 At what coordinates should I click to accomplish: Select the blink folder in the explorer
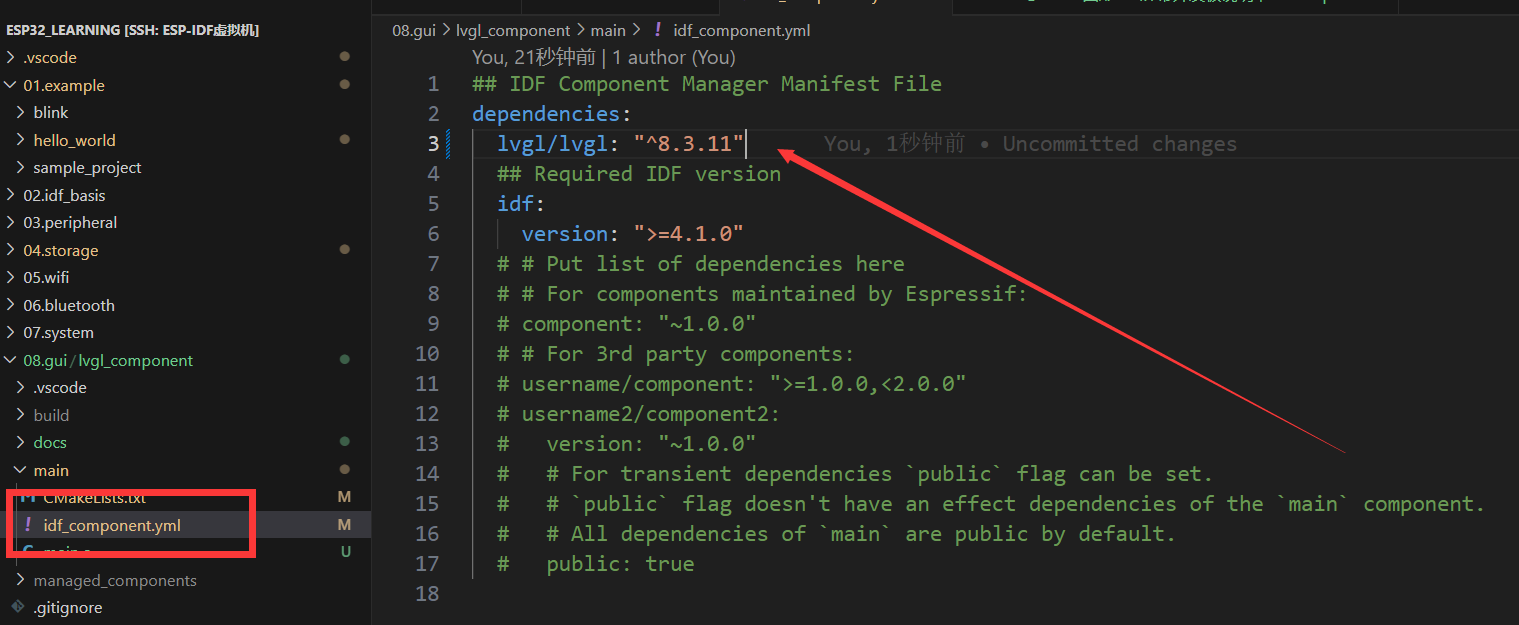click(x=51, y=112)
